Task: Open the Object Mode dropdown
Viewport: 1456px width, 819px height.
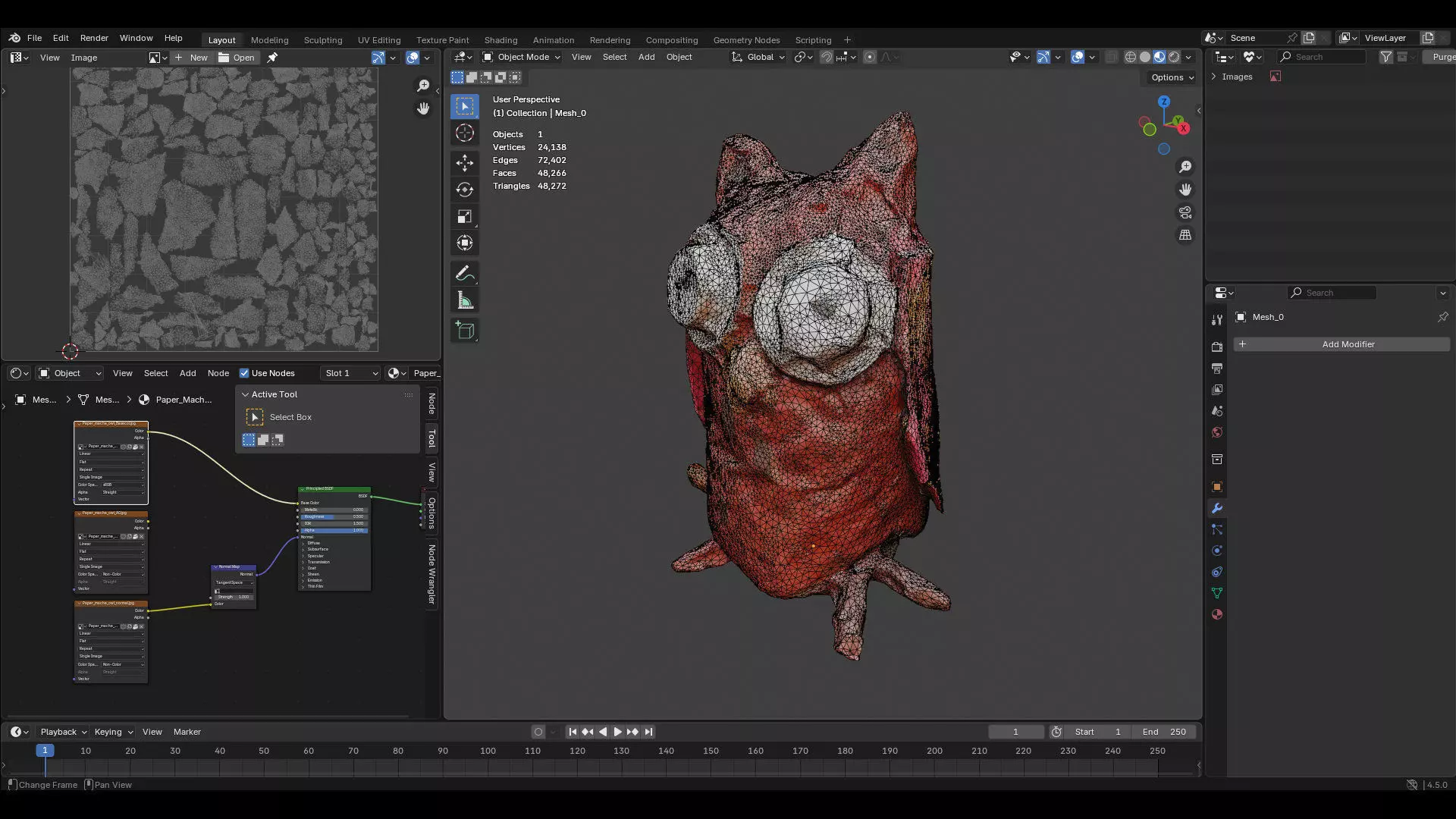Action: pos(522,57)
